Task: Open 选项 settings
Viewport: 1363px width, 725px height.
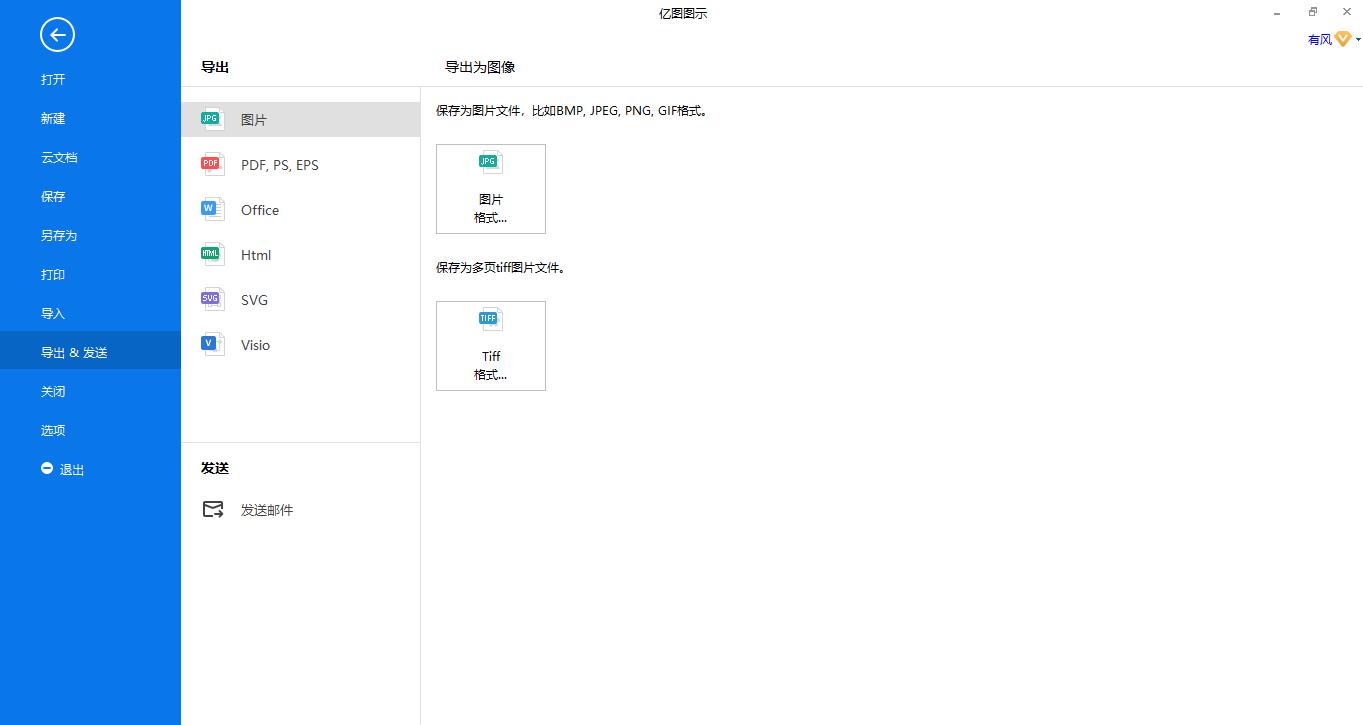Action: (x=53, y=431)
